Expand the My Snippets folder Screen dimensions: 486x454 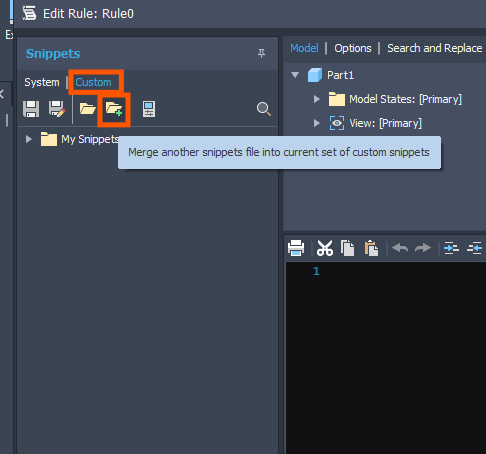29,139
